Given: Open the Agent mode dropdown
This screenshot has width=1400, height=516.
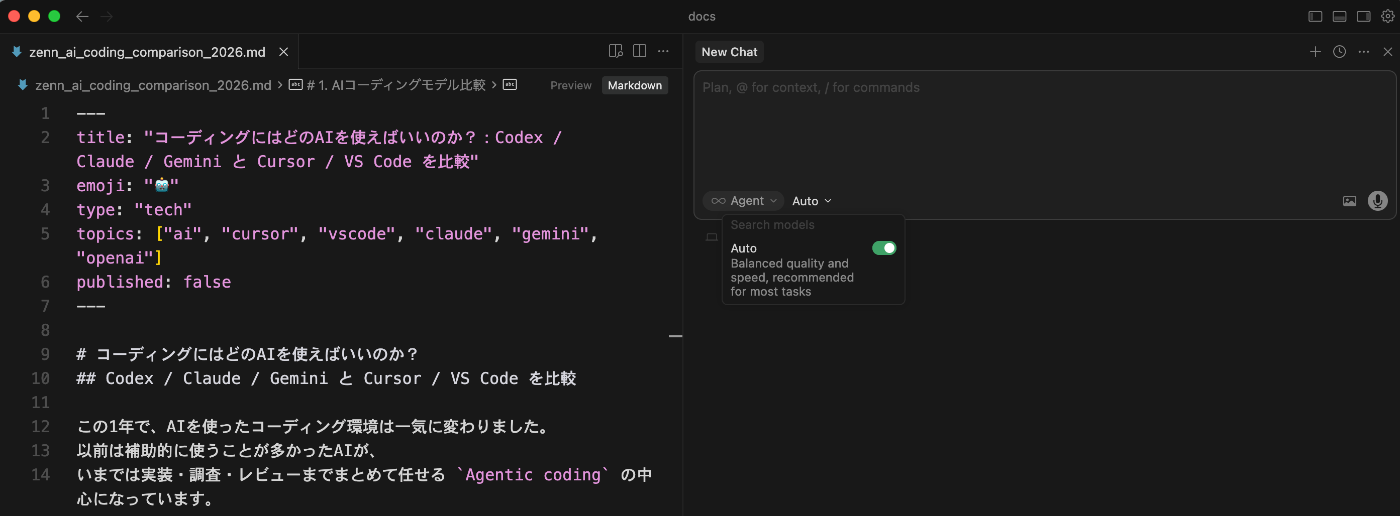Looking at the screenshot, I should 743,201.
